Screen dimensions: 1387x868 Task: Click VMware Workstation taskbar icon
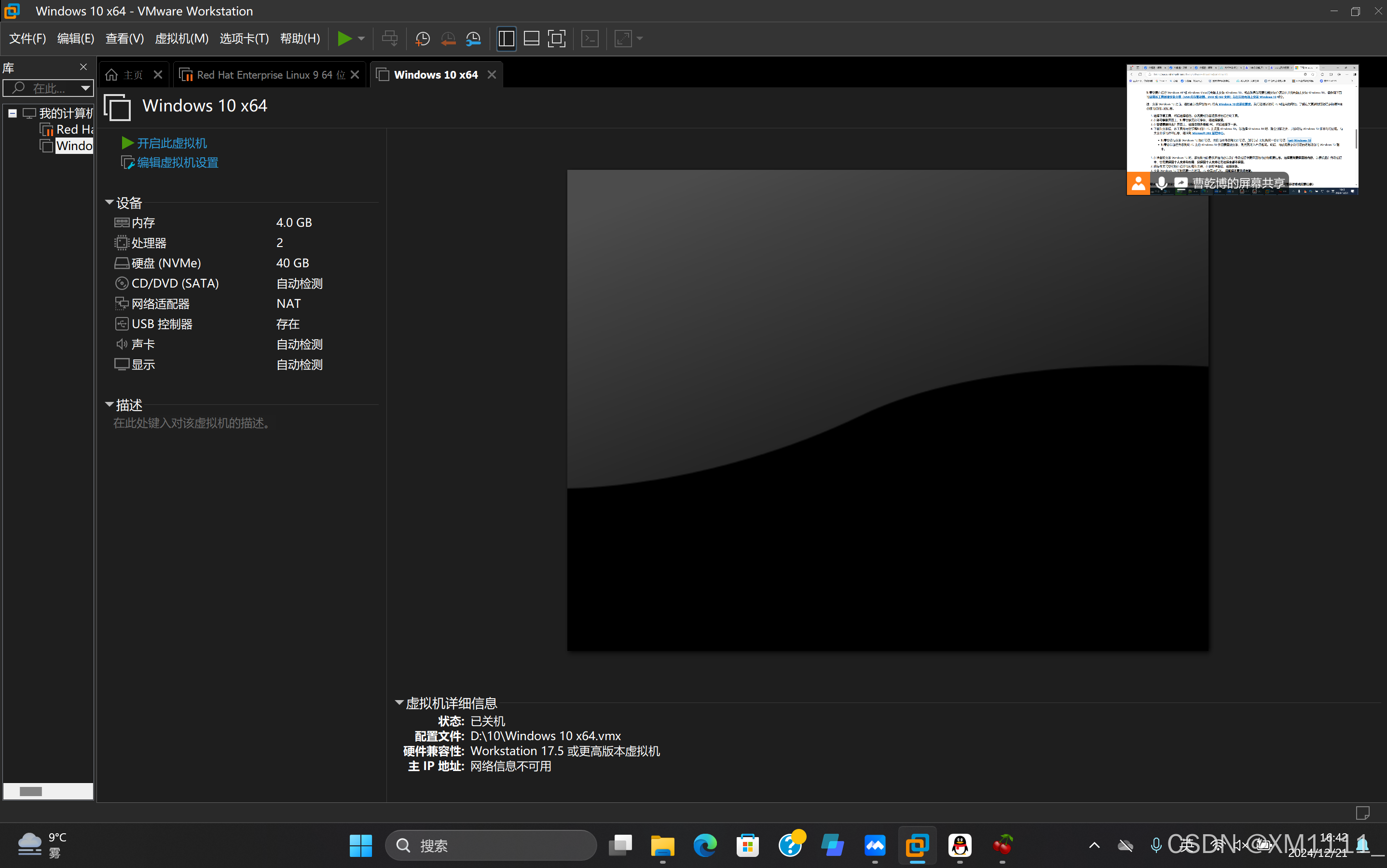click(x=918, y=846)
